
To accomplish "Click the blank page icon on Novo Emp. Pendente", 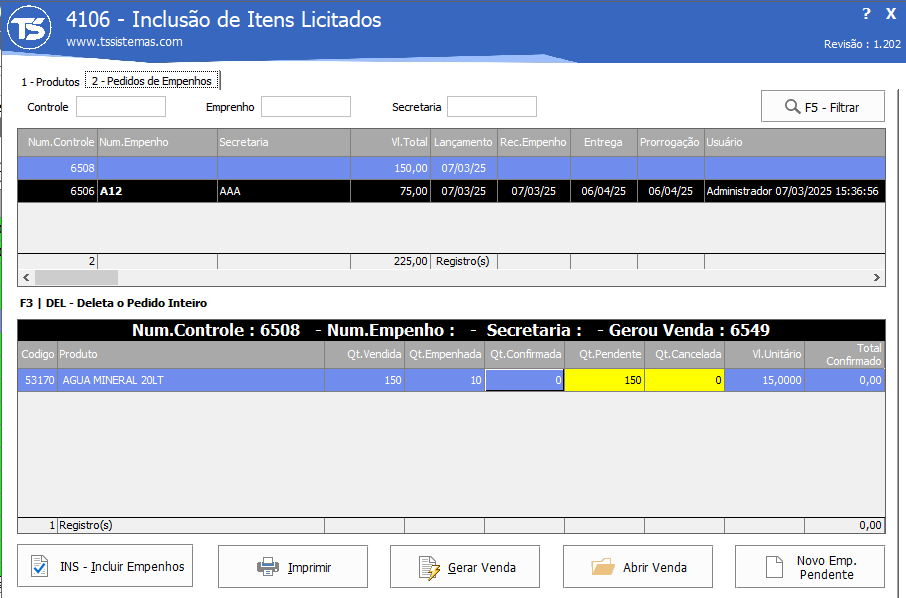I will (x=774, y=567).
